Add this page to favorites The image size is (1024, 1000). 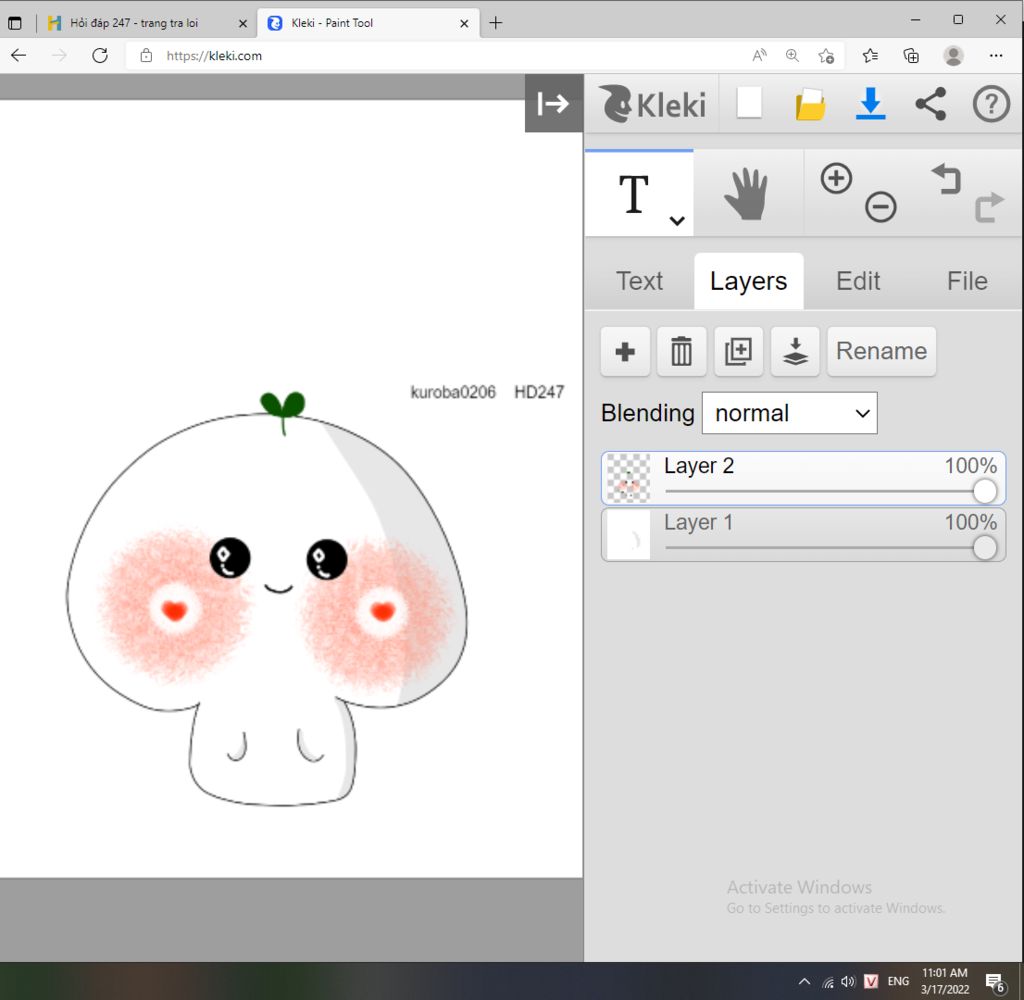[x=826, y=56]
